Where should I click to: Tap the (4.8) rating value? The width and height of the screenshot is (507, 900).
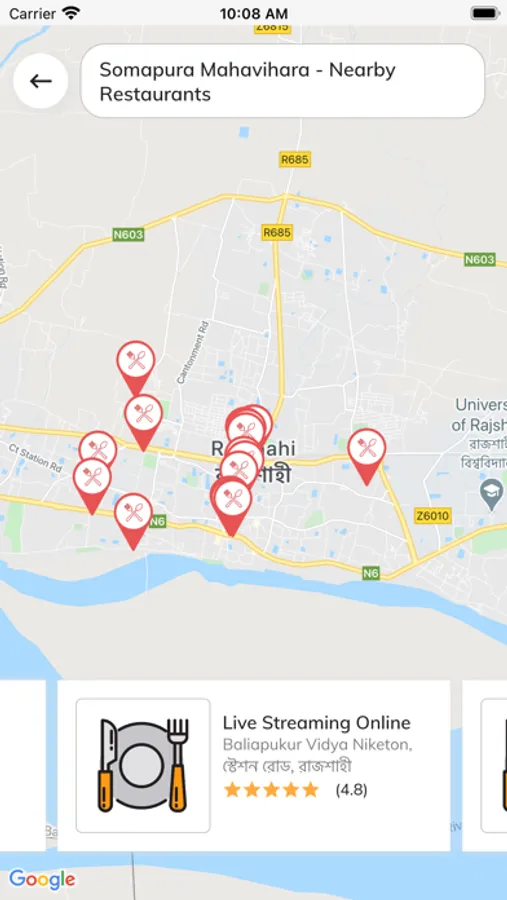(x=351, y=790)
